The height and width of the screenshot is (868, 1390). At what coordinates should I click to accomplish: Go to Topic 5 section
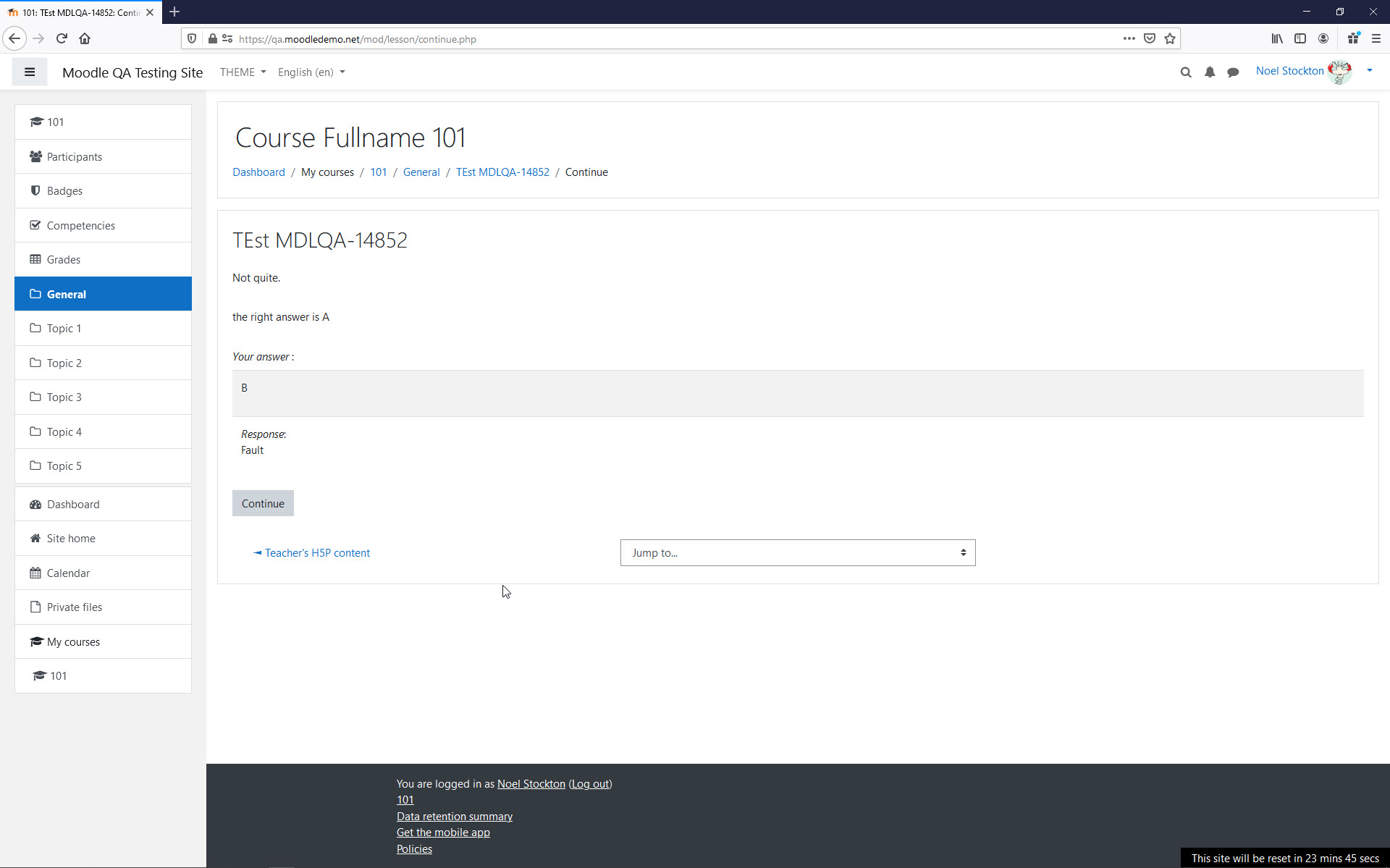(x=103, y=465)
